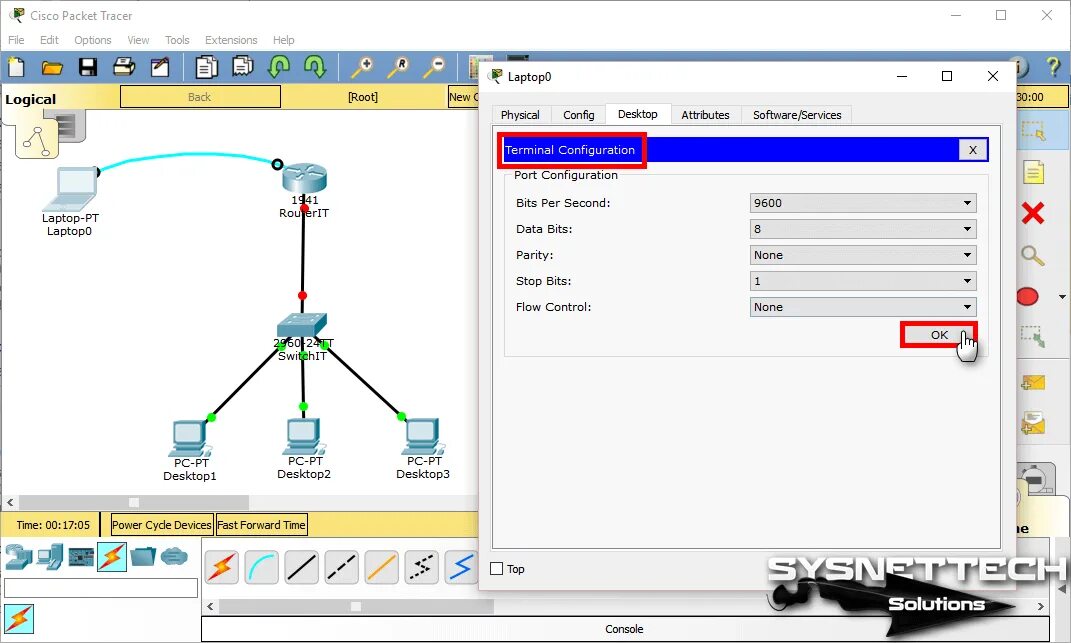Click the Desktop3 PC

click(423, 436)
